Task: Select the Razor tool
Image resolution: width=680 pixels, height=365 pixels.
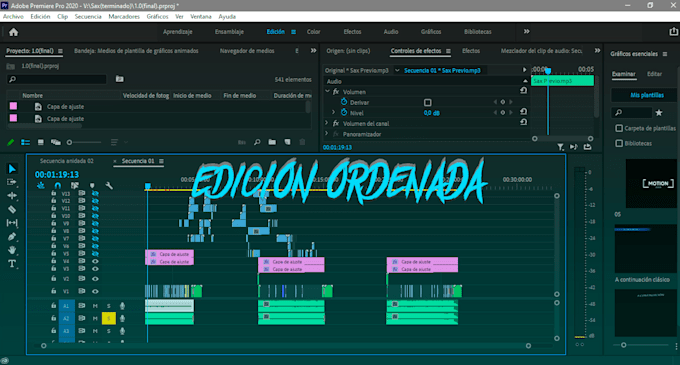Action: 12,209
